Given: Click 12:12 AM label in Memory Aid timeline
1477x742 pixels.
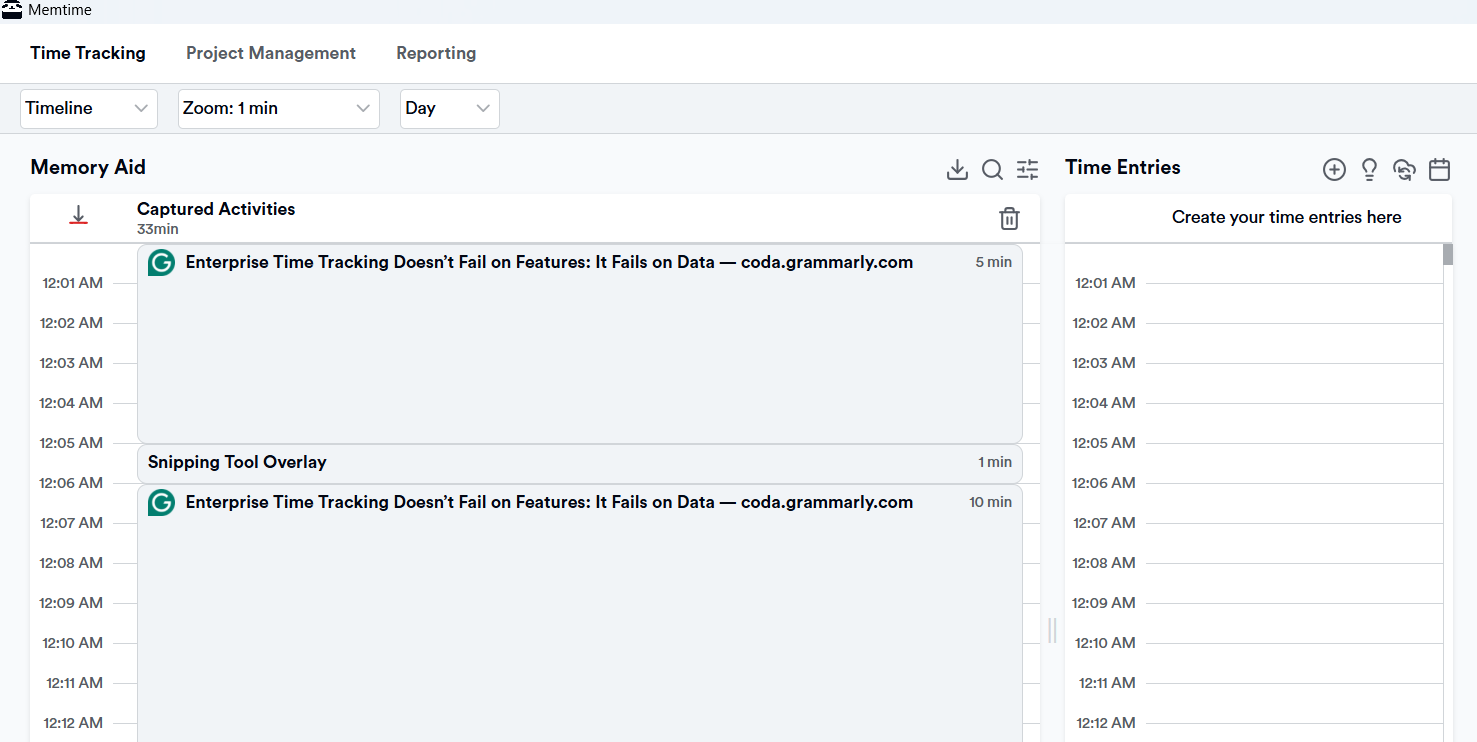Looking at the screenshot, I should [73, 723].
